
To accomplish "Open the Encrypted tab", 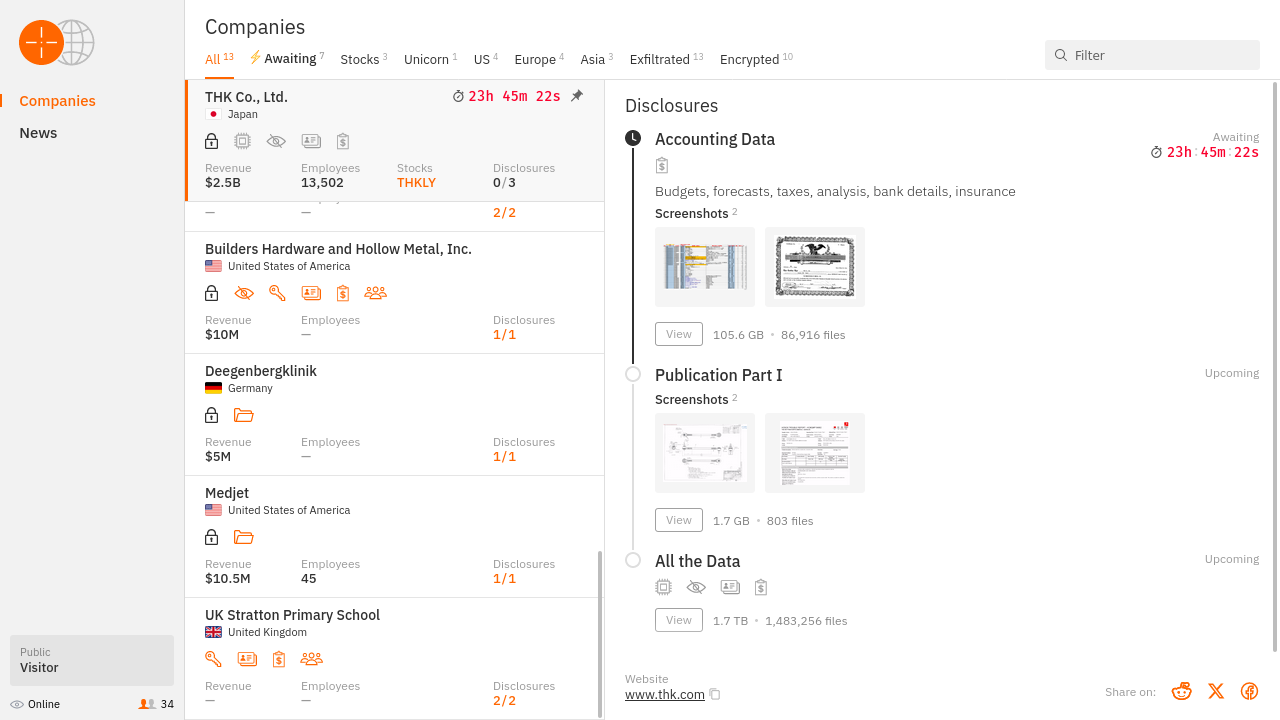I will [x=756, y=59].
